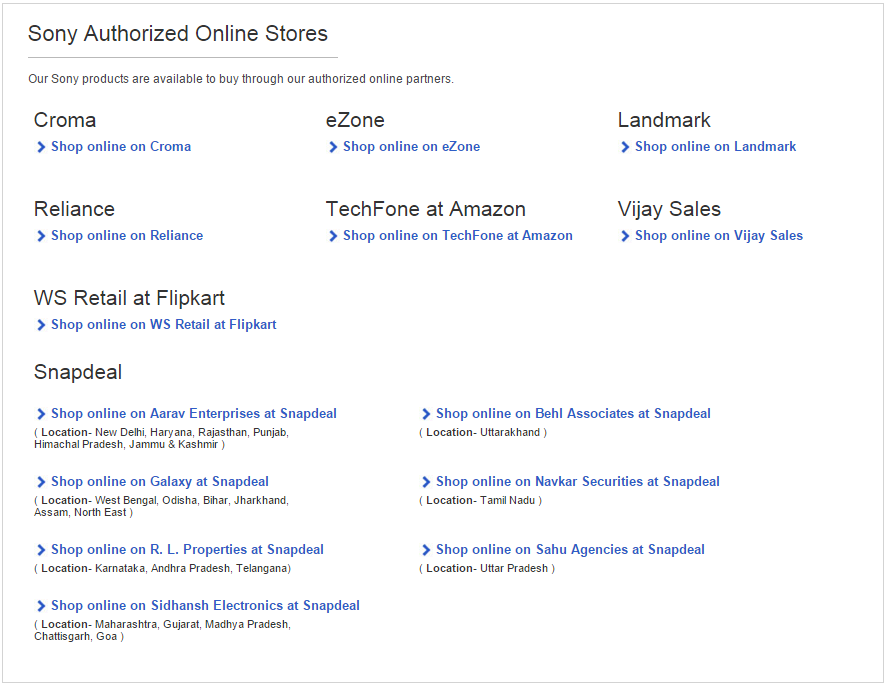Click the chevron icon next to eZone link

(x=333, y=147)
